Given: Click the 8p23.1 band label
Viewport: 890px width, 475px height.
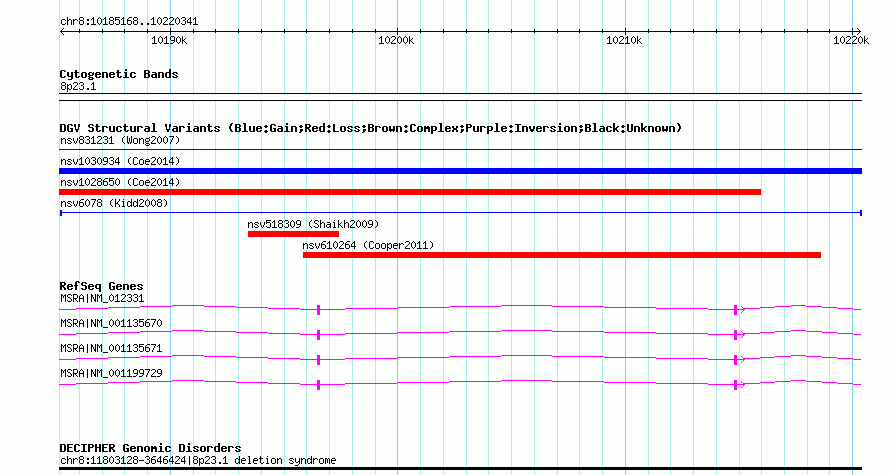Looking at the screenshot, I should pos(78,86).
